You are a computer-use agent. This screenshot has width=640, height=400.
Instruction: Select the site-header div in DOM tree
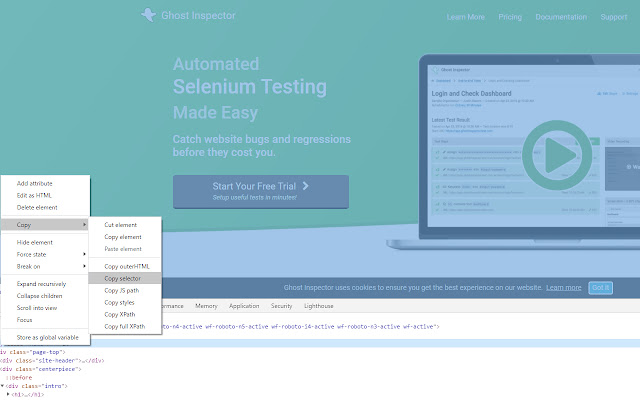[52, 360]
